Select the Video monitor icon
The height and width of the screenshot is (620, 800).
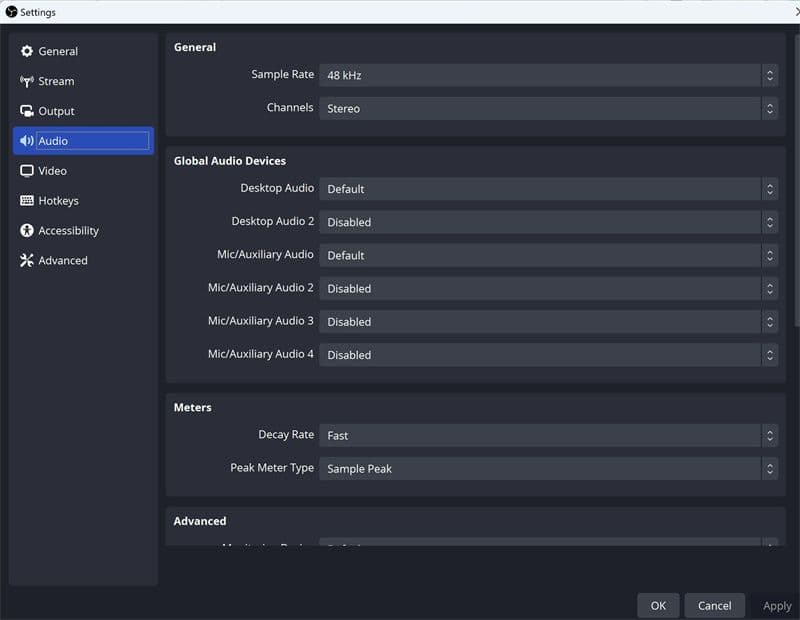(28, 170)
